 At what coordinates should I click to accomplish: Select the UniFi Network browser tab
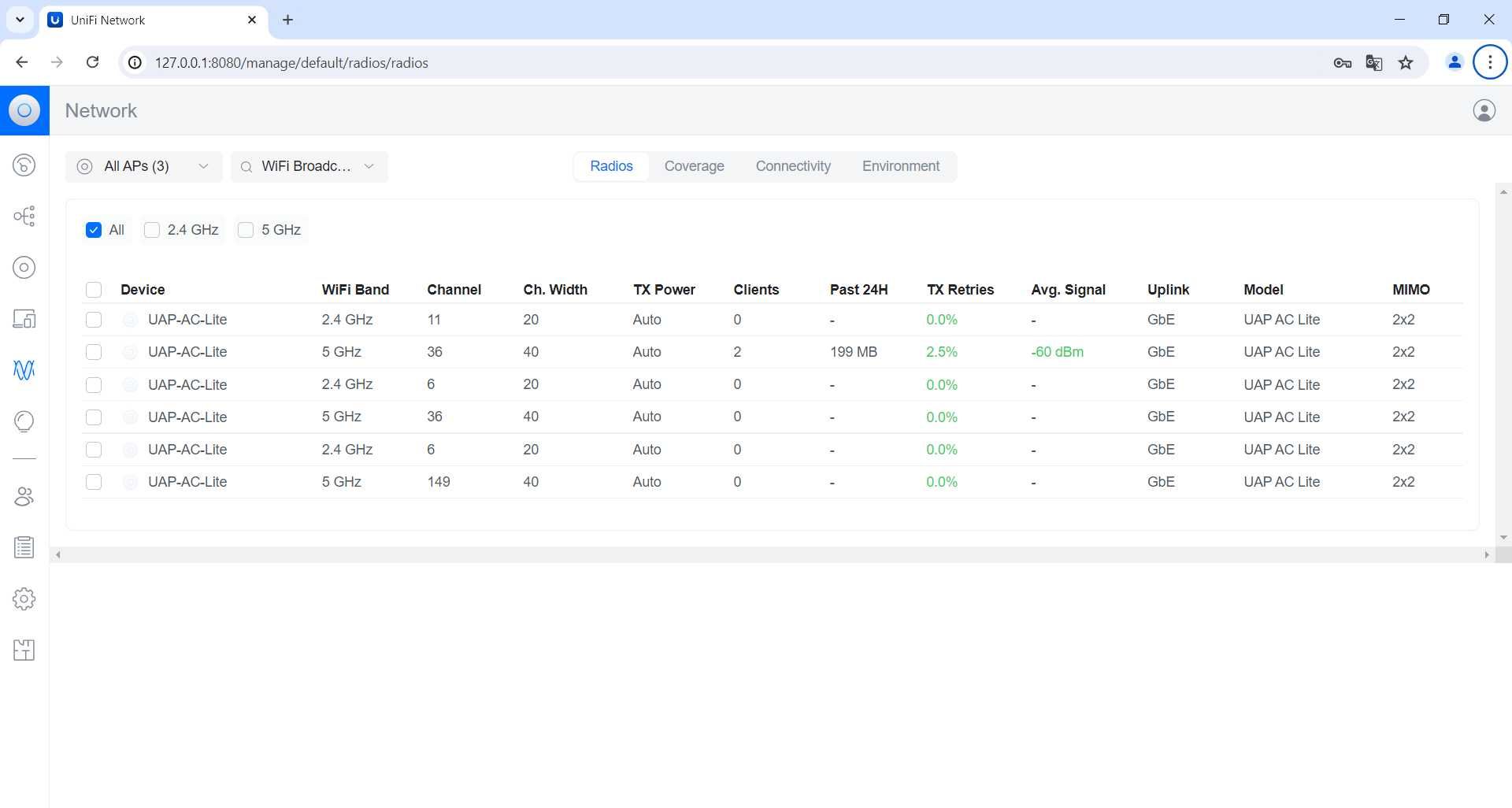coord(154,20)
